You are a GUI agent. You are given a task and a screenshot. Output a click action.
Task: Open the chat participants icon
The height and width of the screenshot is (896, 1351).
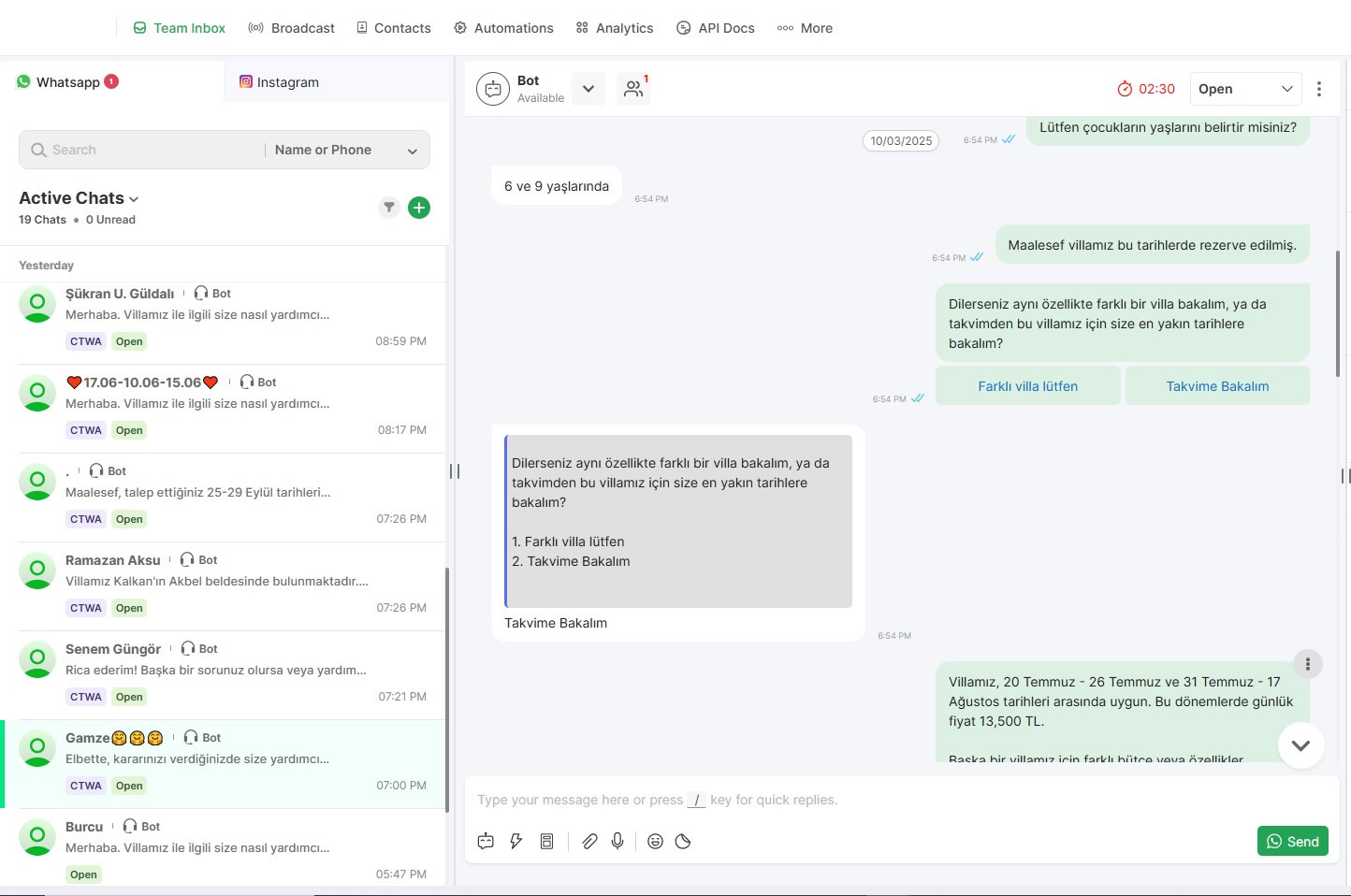633,89
